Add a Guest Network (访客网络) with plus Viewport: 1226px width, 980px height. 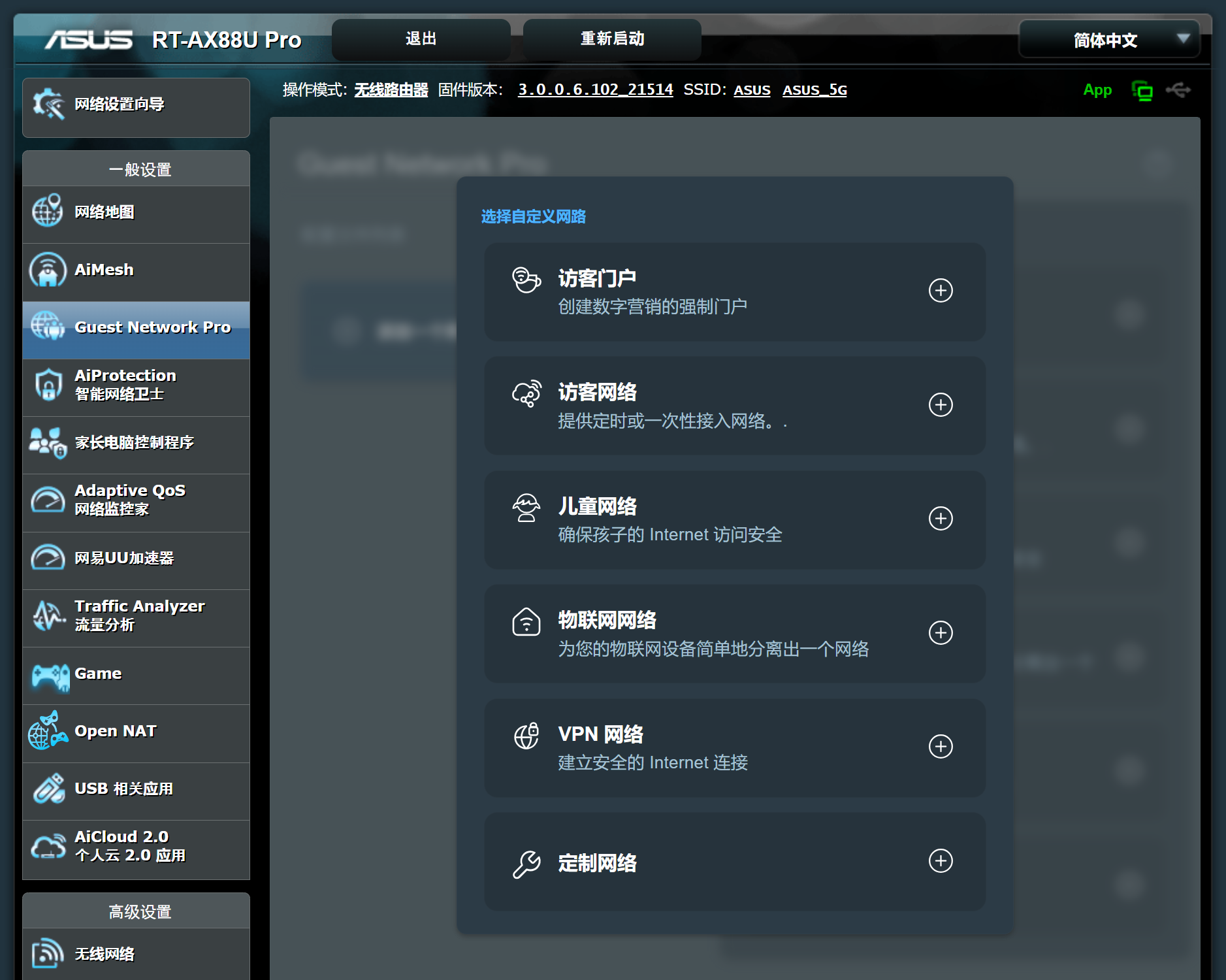[941, 404]
